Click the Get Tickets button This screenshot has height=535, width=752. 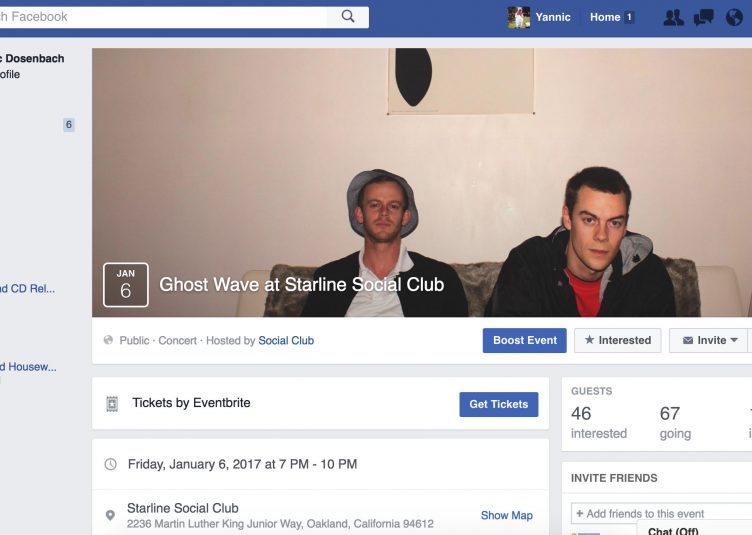[x=499, y=404]
